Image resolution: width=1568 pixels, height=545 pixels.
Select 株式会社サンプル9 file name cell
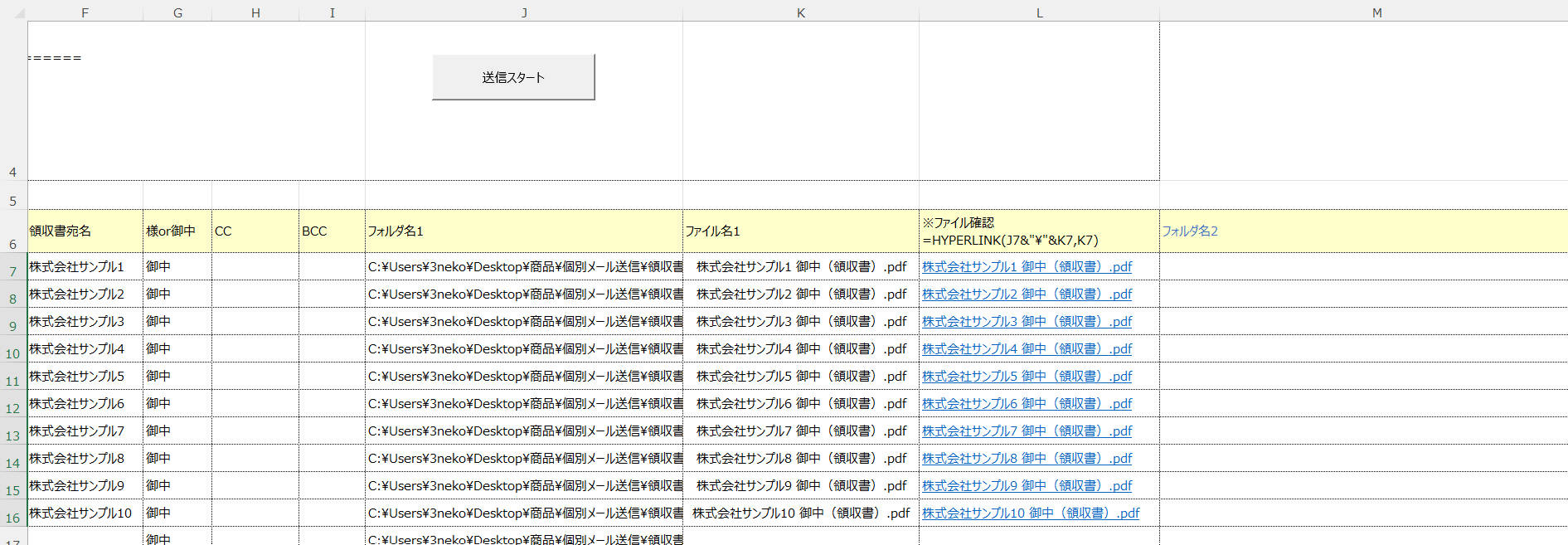pos(800,486)
